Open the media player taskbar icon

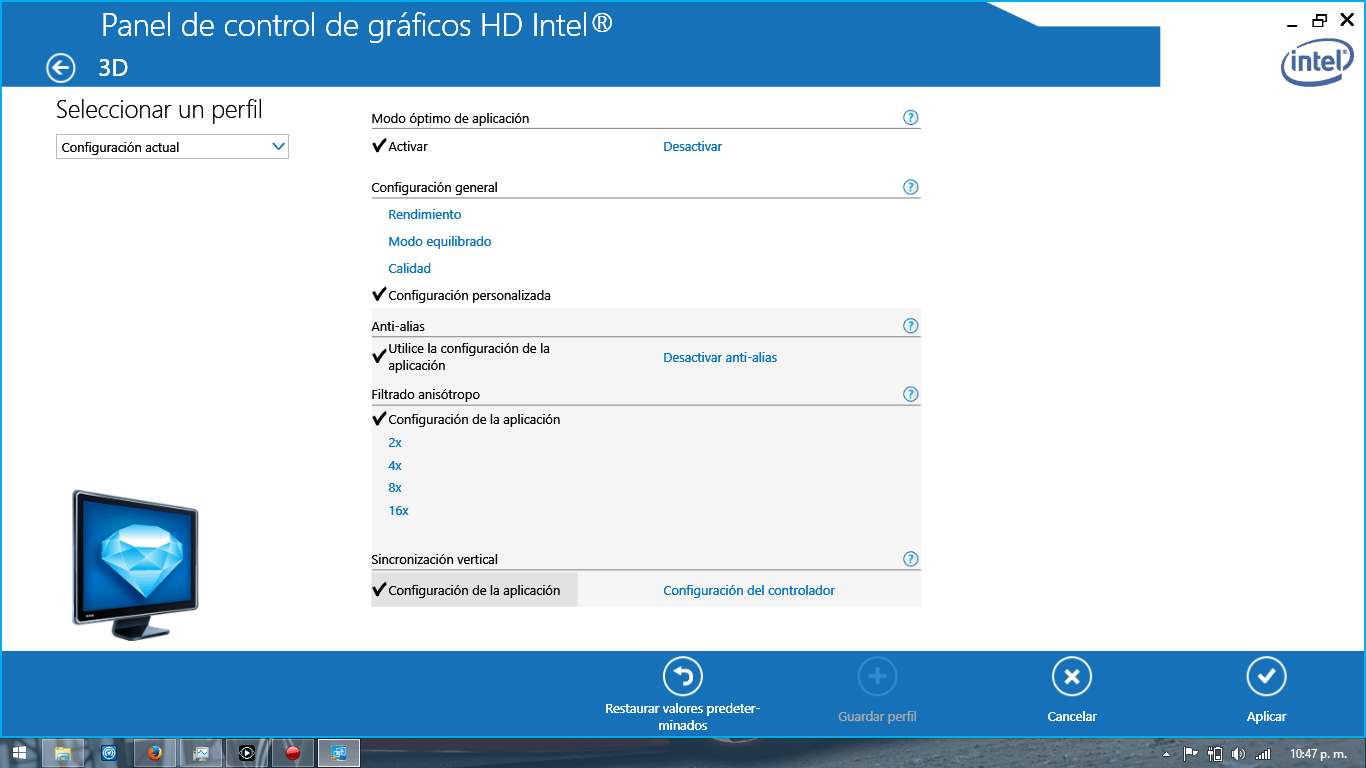(247, 753)
